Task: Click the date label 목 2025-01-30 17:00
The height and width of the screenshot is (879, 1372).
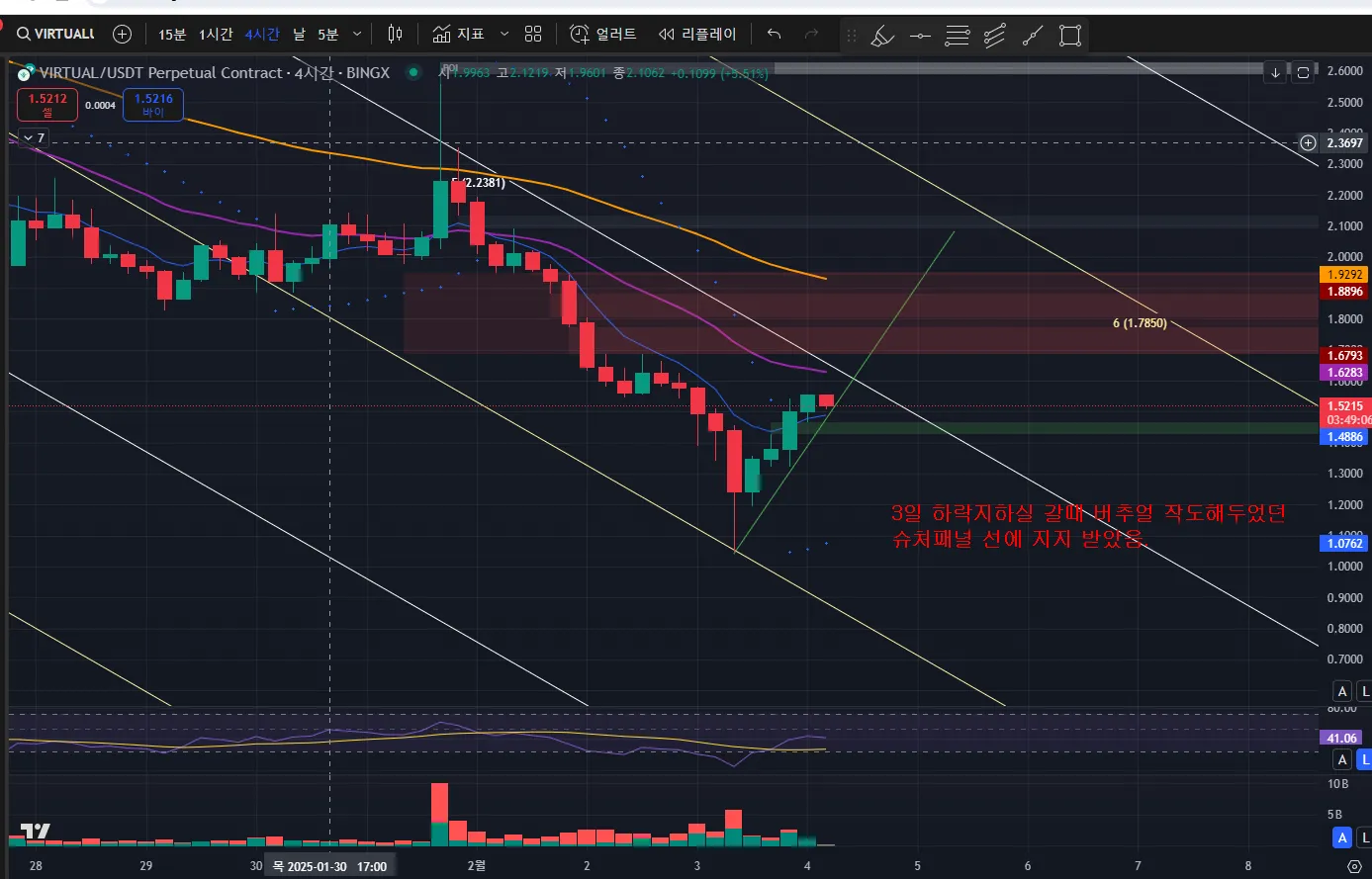Action: coord(330,866)
